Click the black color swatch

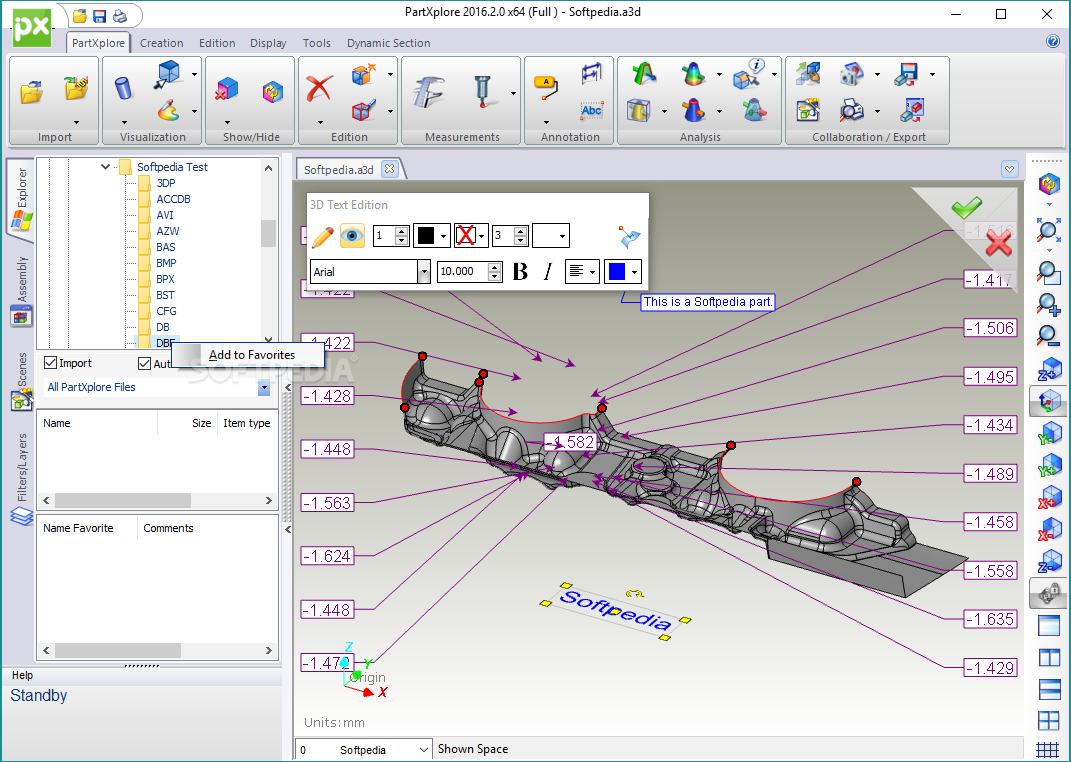(426, 236)
